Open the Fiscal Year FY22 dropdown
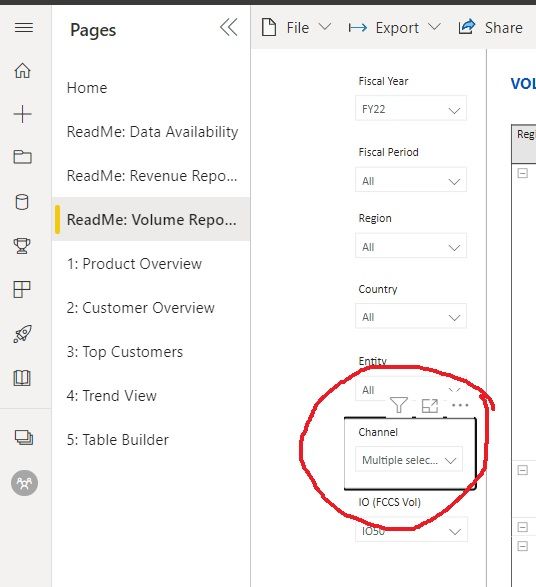Image resolution: width=536 pixels, height=587 pixels. pos(411,109)
